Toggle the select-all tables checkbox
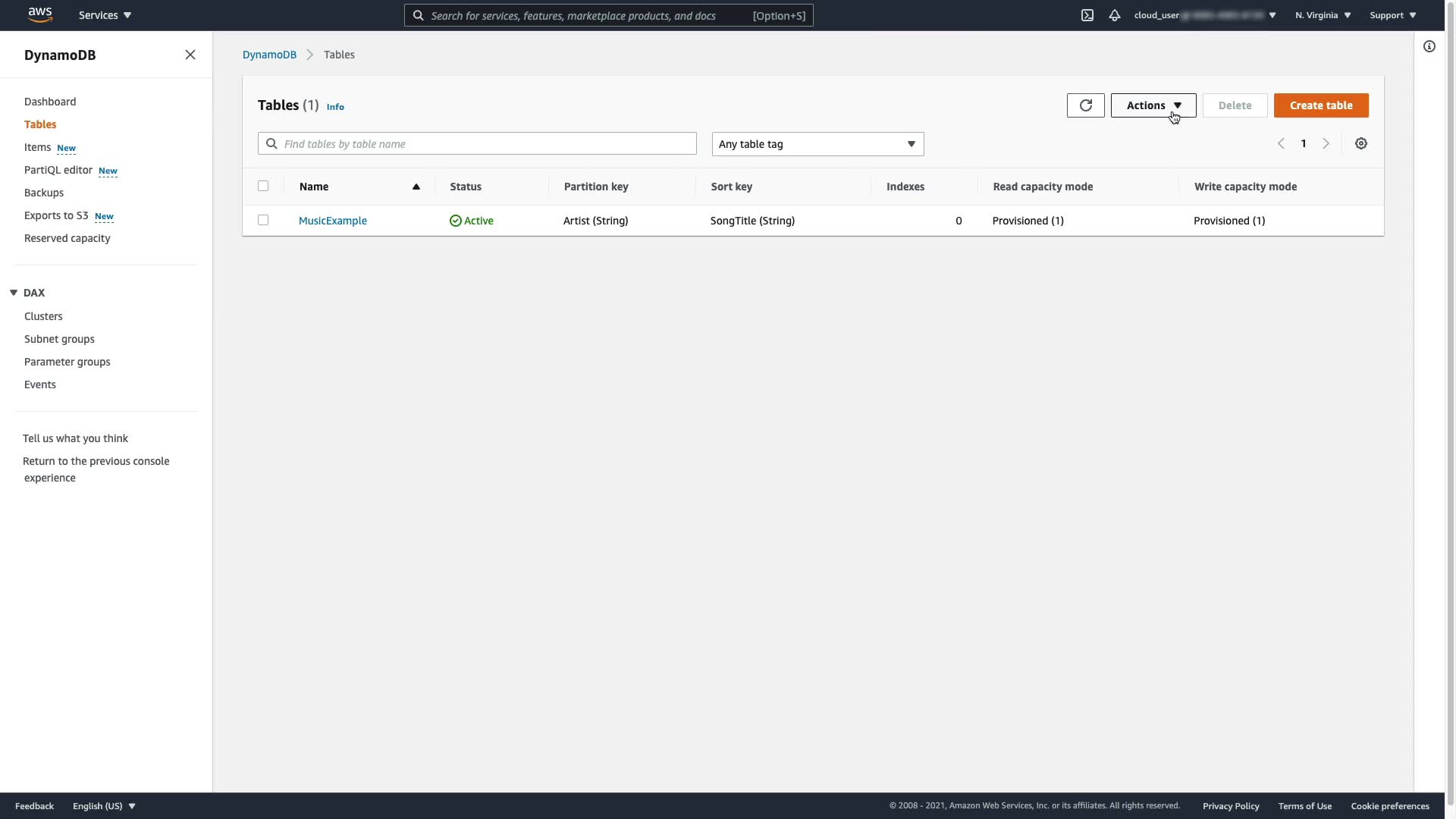This screenshot has width=1456, height=819. point(263,187)
